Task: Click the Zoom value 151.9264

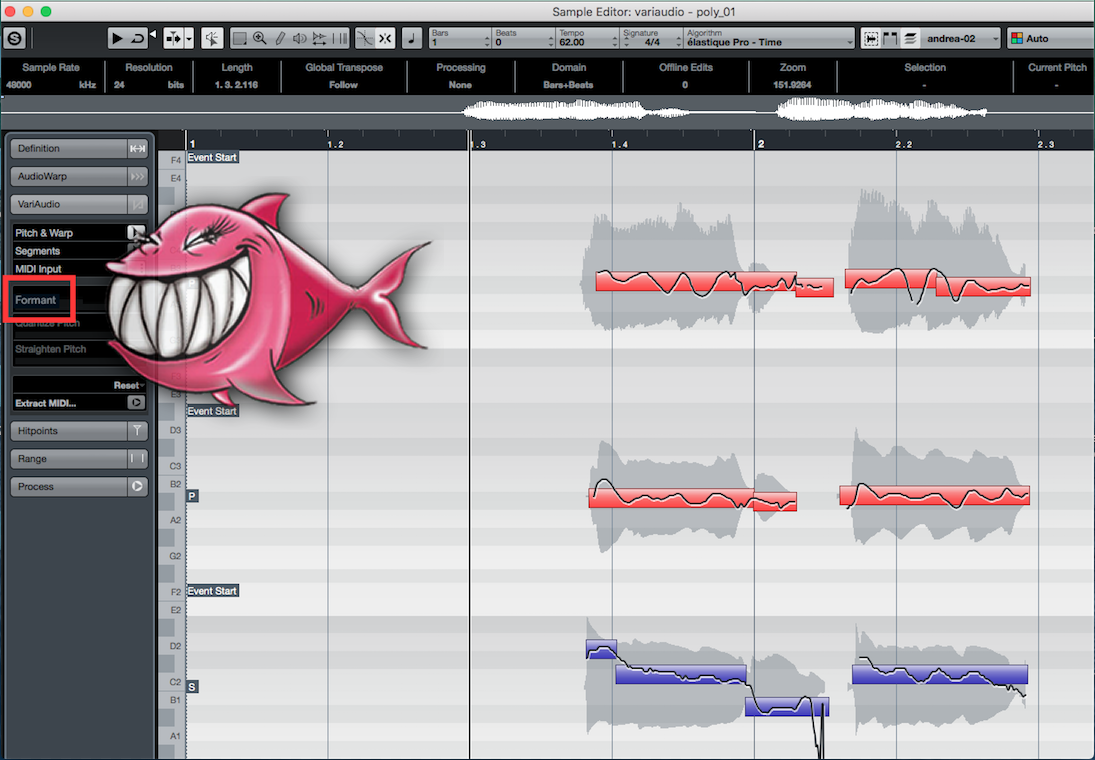Action: (793, 85)
